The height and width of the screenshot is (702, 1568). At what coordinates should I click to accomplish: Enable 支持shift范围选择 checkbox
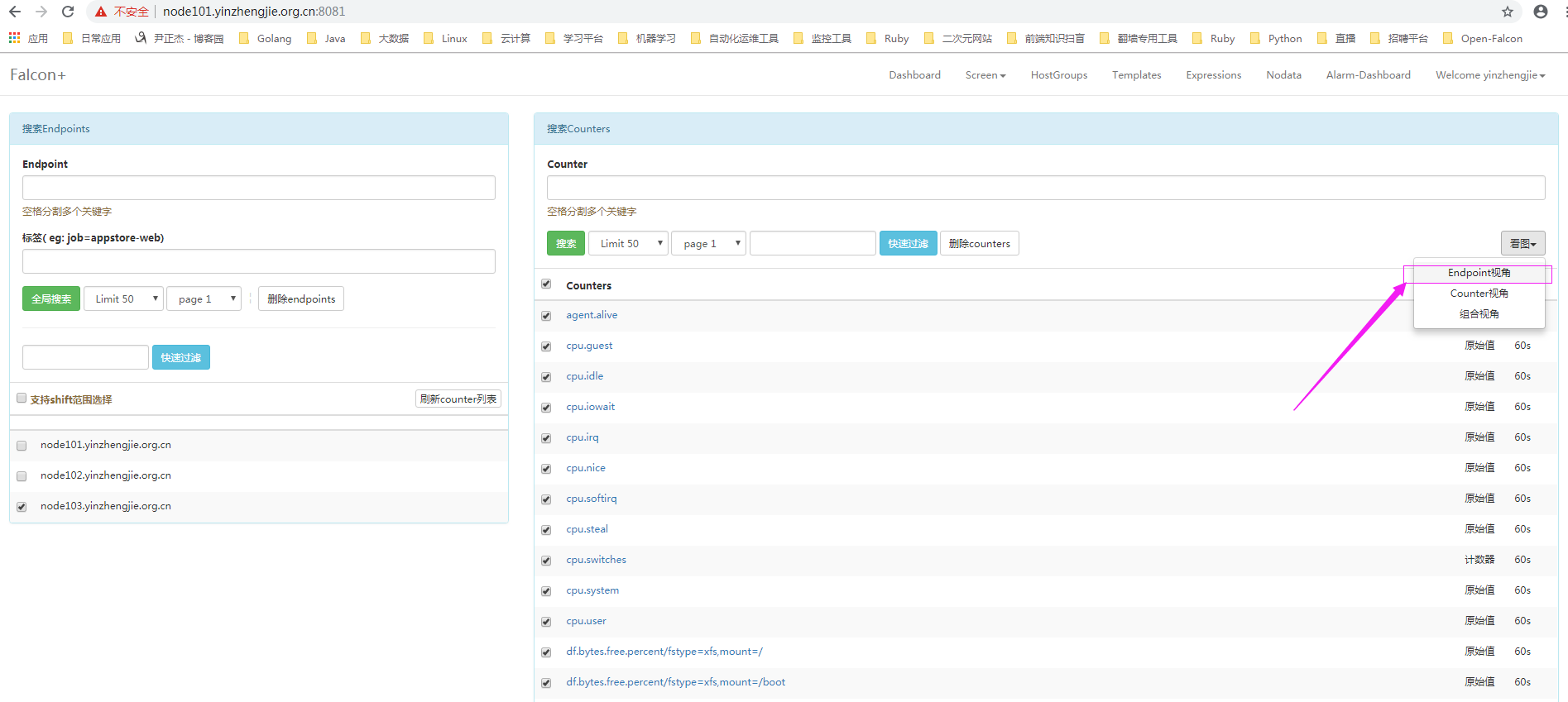point(22,398)
